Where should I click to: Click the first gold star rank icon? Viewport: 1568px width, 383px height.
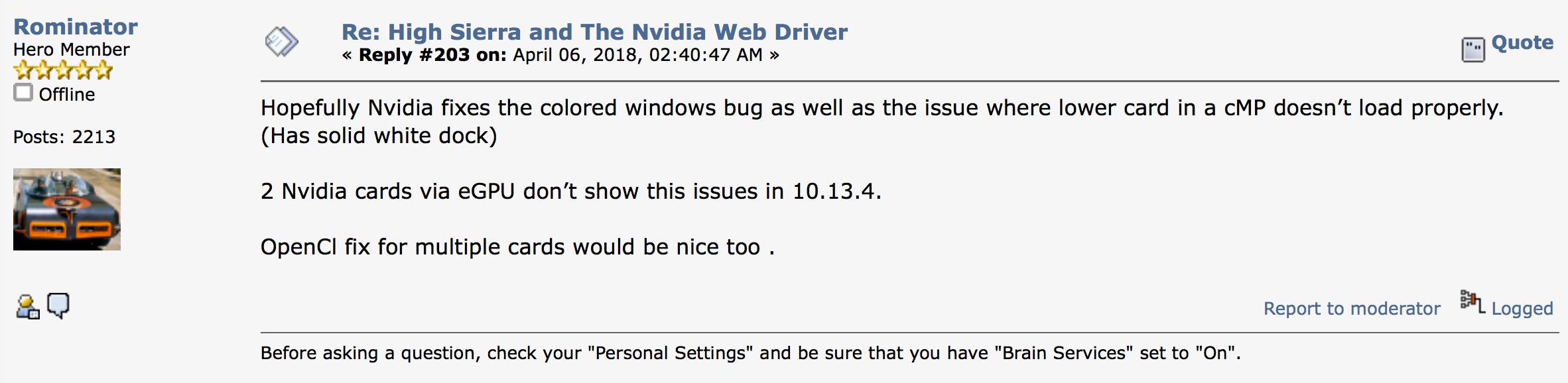[x=23, y=70]
